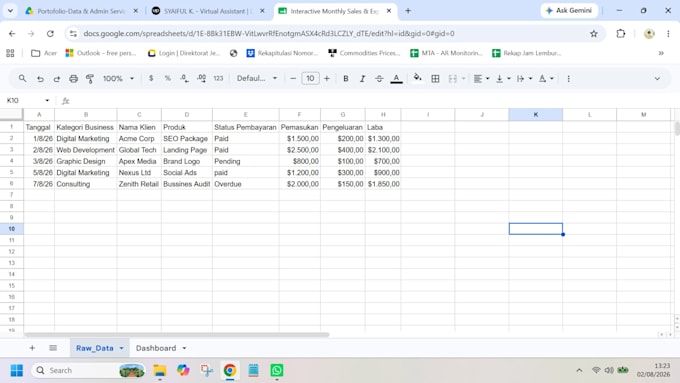The image size is (680, 383).
Task: Open the borders tool icon
Action: coord(435,79)
